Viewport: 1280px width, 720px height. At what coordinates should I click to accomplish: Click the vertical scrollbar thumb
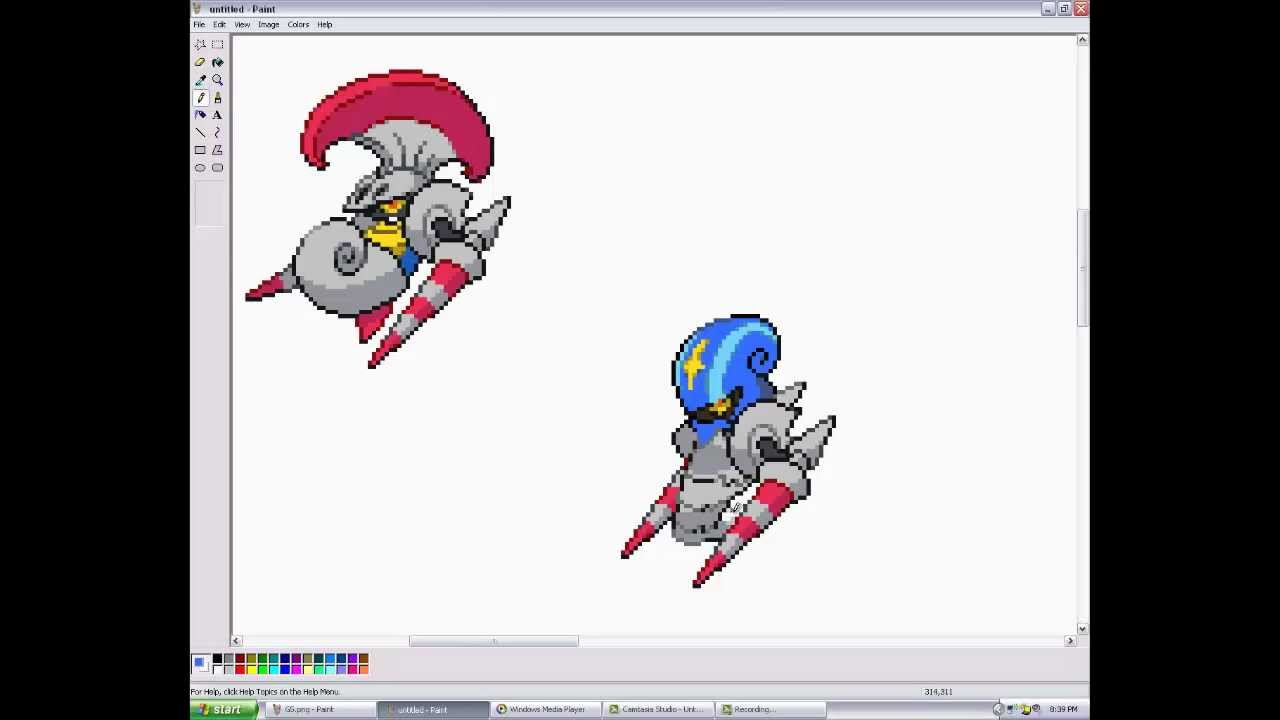1082,267
